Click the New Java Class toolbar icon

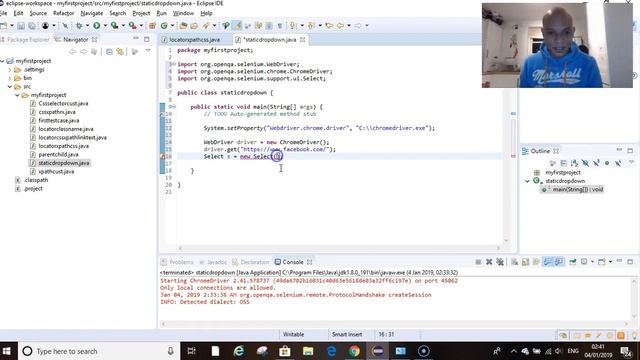coord(164,26)
